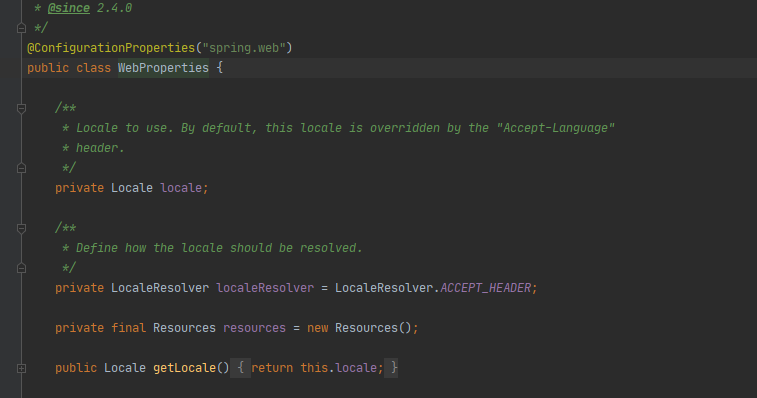This screenshot has width=757, height=398.
Task: Click the @ConfigurationProperties annotation
Action: pos(111,48)
